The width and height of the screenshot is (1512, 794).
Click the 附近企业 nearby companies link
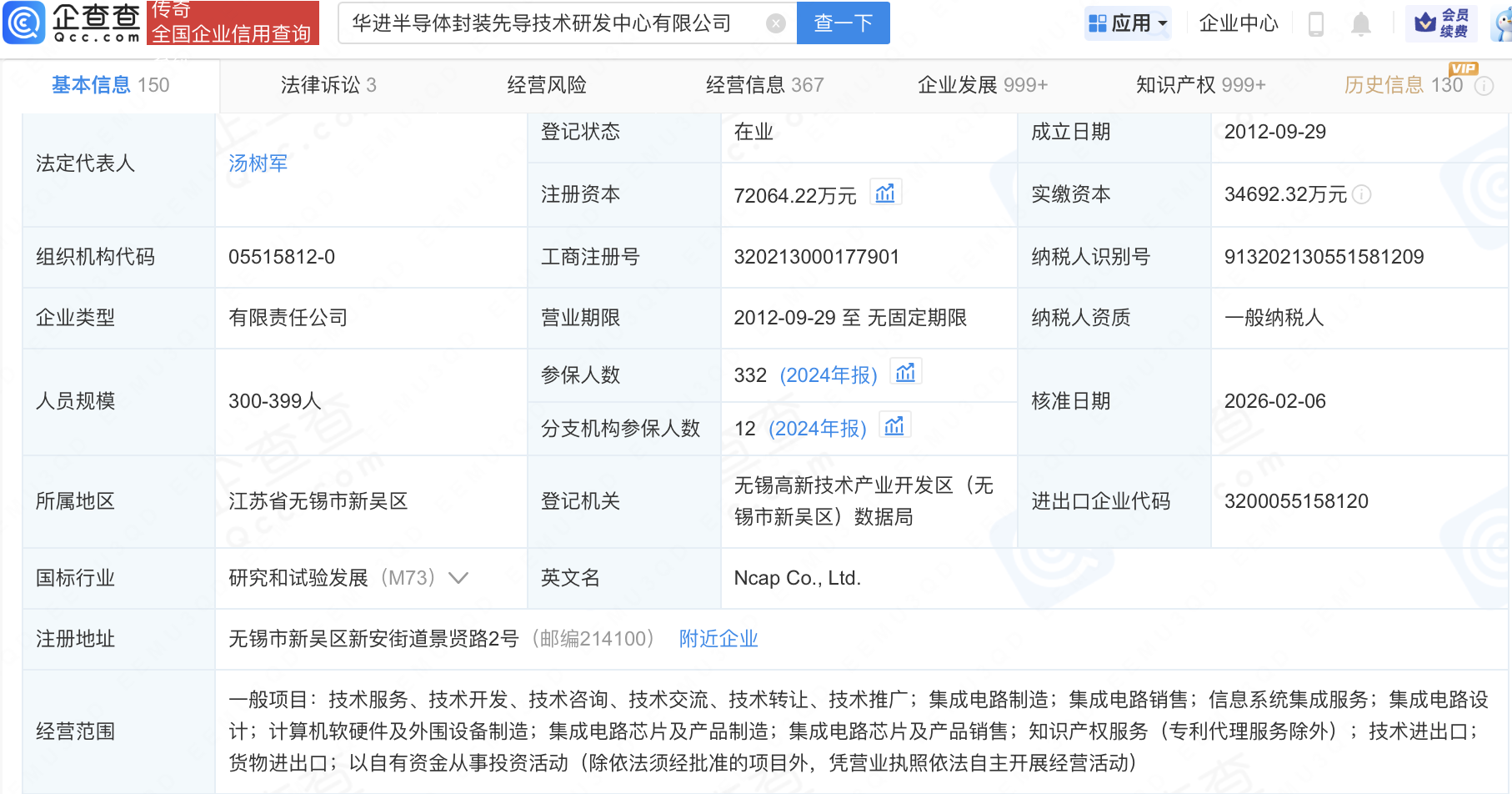pyautogui.click(x=718, y=639)
